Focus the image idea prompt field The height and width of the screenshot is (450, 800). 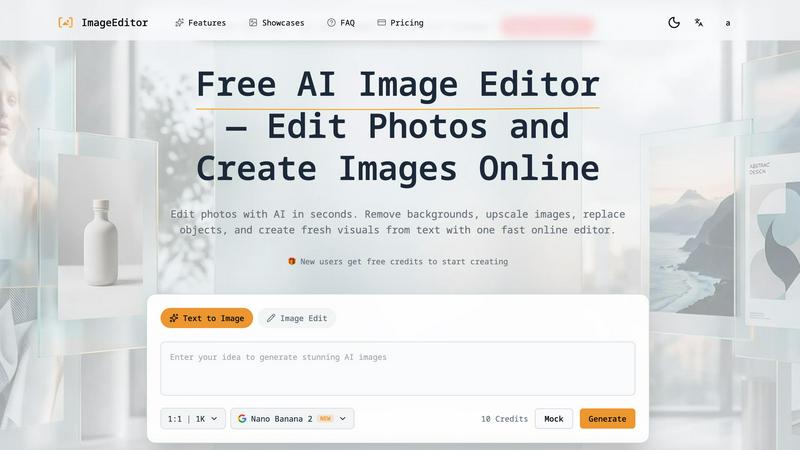coord(398,368)
